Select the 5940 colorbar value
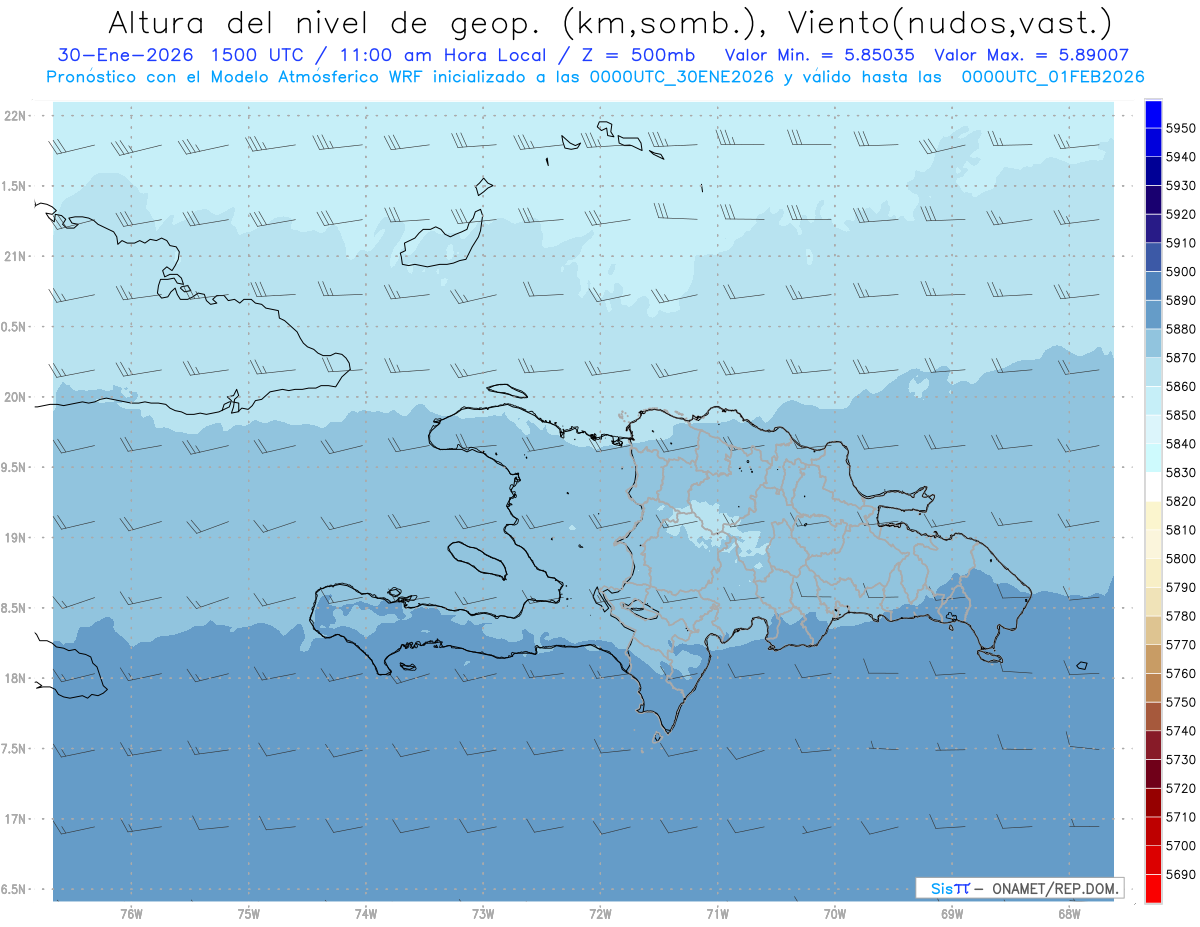The width and height of the screenshot is (1200, 927). coord(1181,157)
